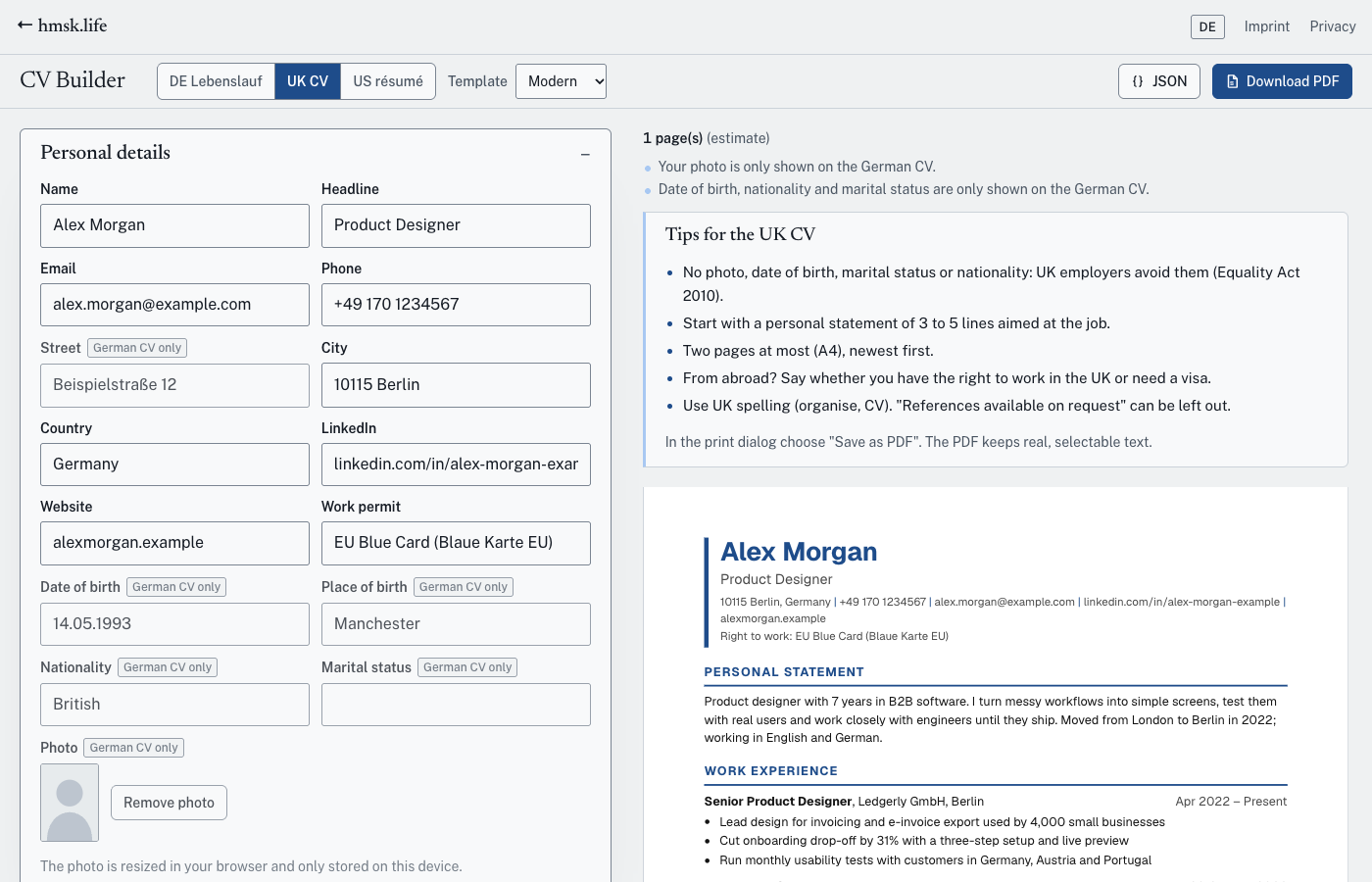Click the City field 10115 Berlin

tap(456, 385)
